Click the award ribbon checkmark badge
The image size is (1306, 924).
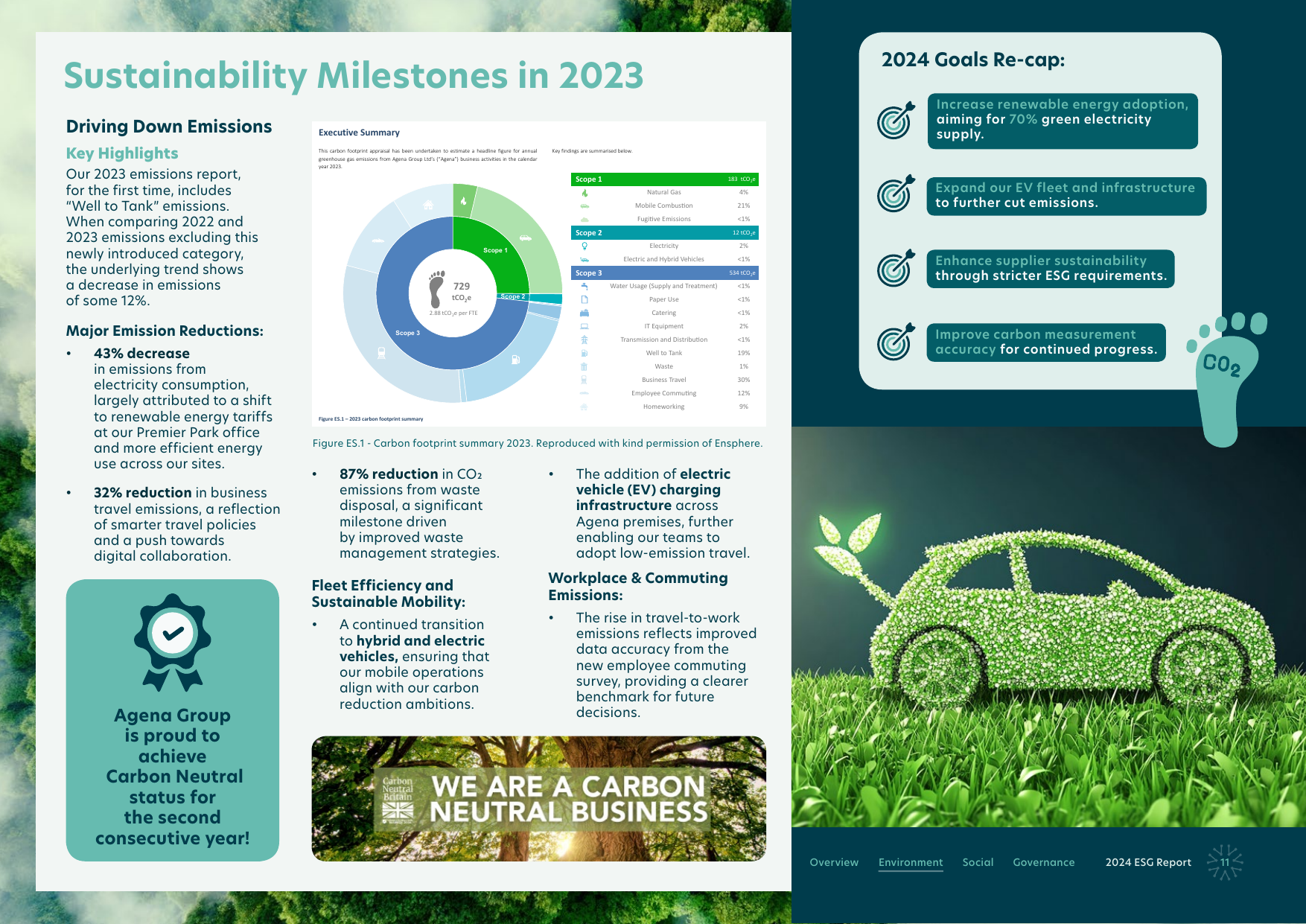pyautogui.click(x=173, y=642)
